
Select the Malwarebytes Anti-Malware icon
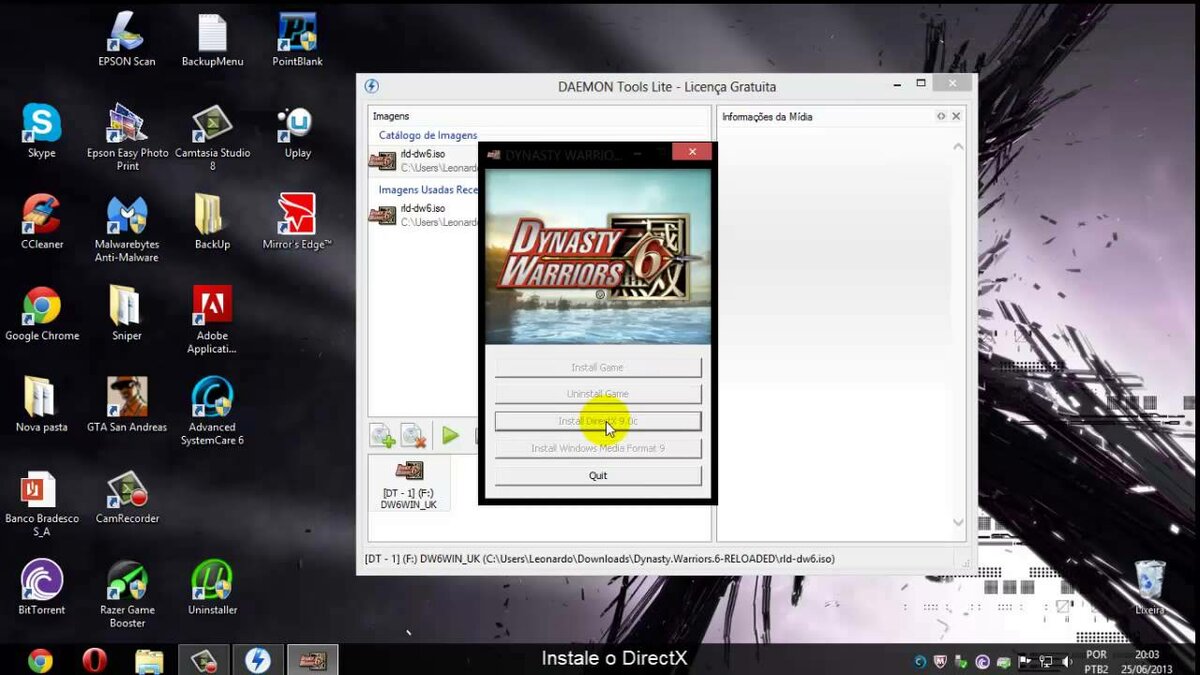(x=127, y=229)
